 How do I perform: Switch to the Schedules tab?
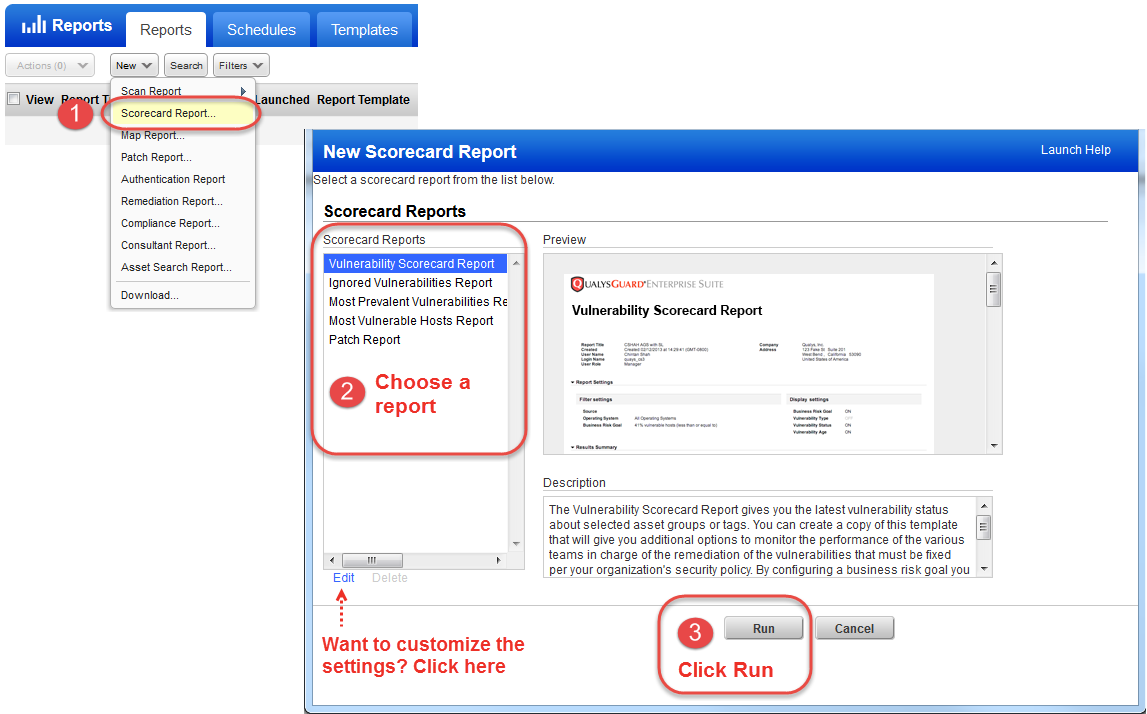pos(261,30)
